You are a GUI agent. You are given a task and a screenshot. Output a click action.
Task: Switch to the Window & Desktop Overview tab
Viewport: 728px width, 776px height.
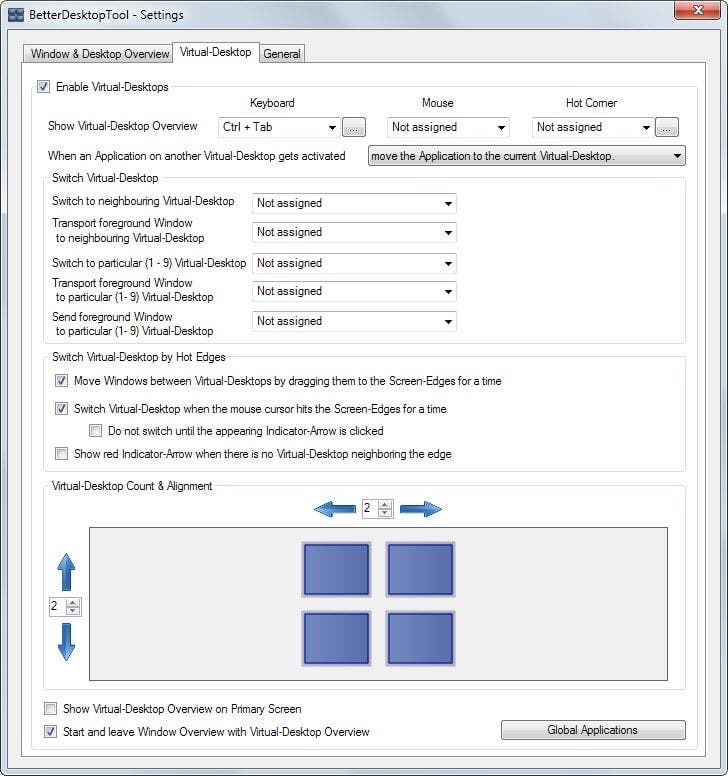pyautogui.click(x=99, y=54)
